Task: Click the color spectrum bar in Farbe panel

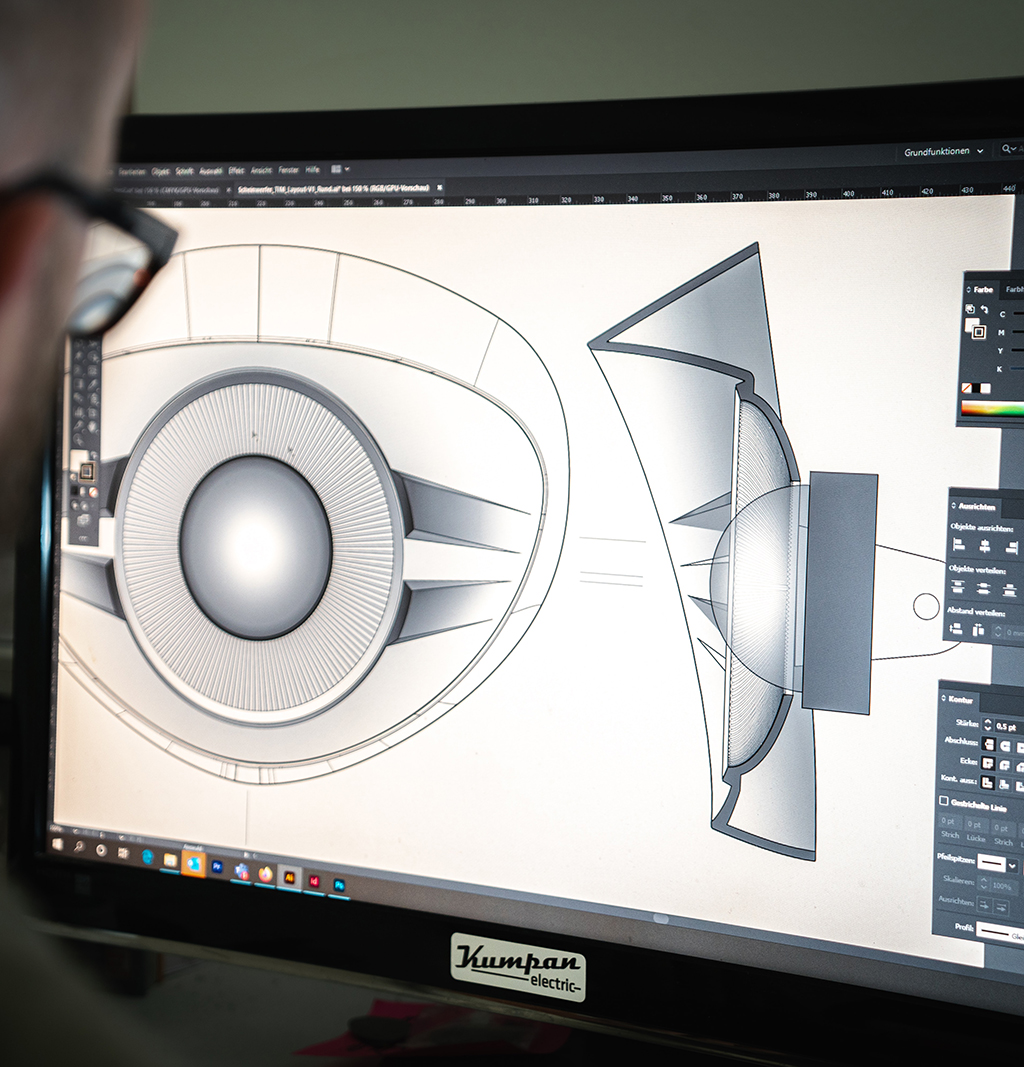Action: pos(992,408)
